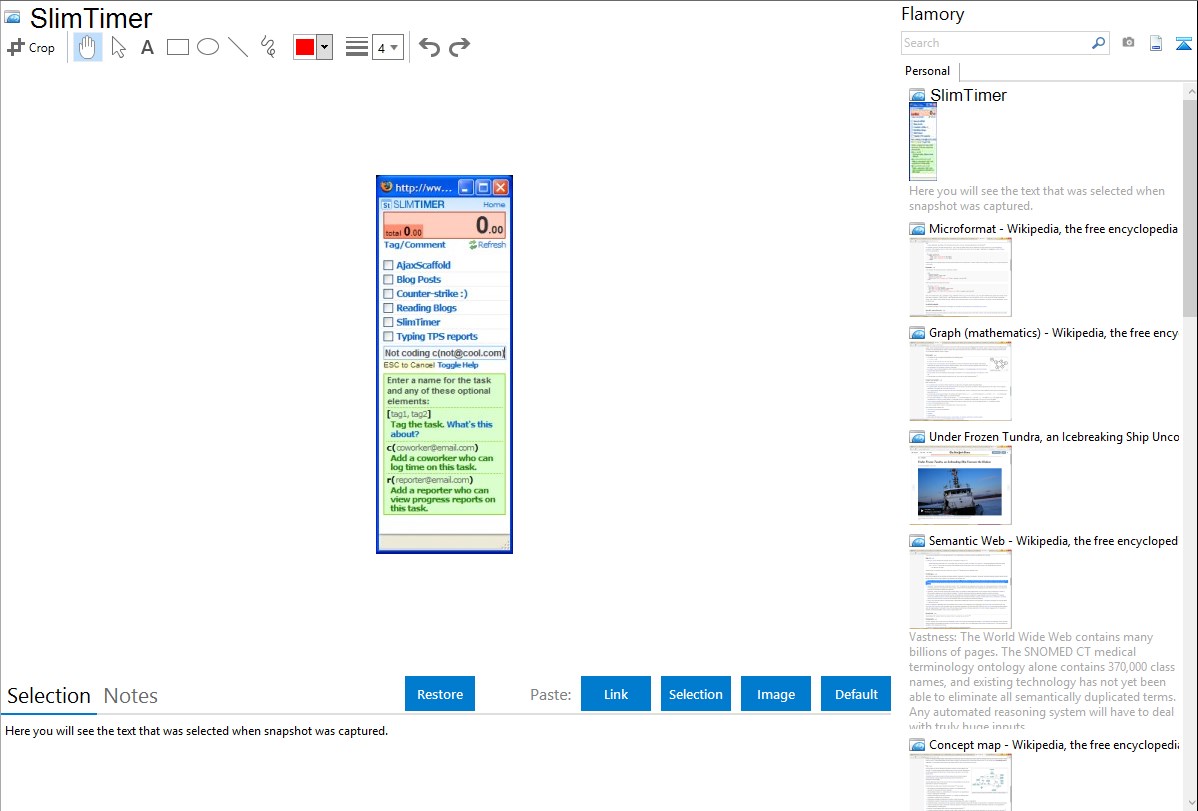Click "What's this about?" link in the snapshot
Viewport: 1198px width, 811px height.
point(441,429)
